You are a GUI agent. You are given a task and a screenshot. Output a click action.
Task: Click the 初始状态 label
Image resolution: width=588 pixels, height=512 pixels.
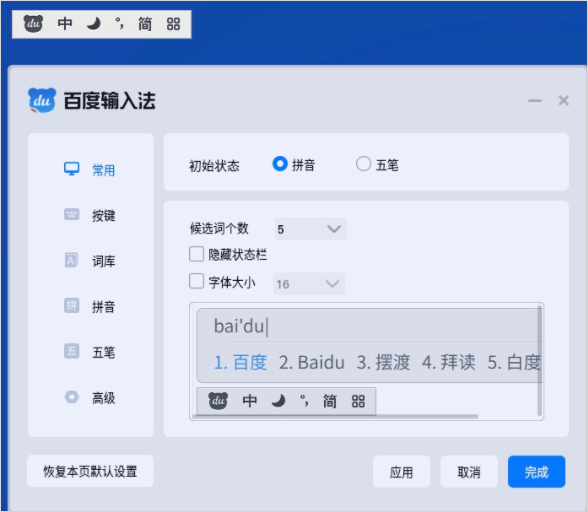pos(214,165)
